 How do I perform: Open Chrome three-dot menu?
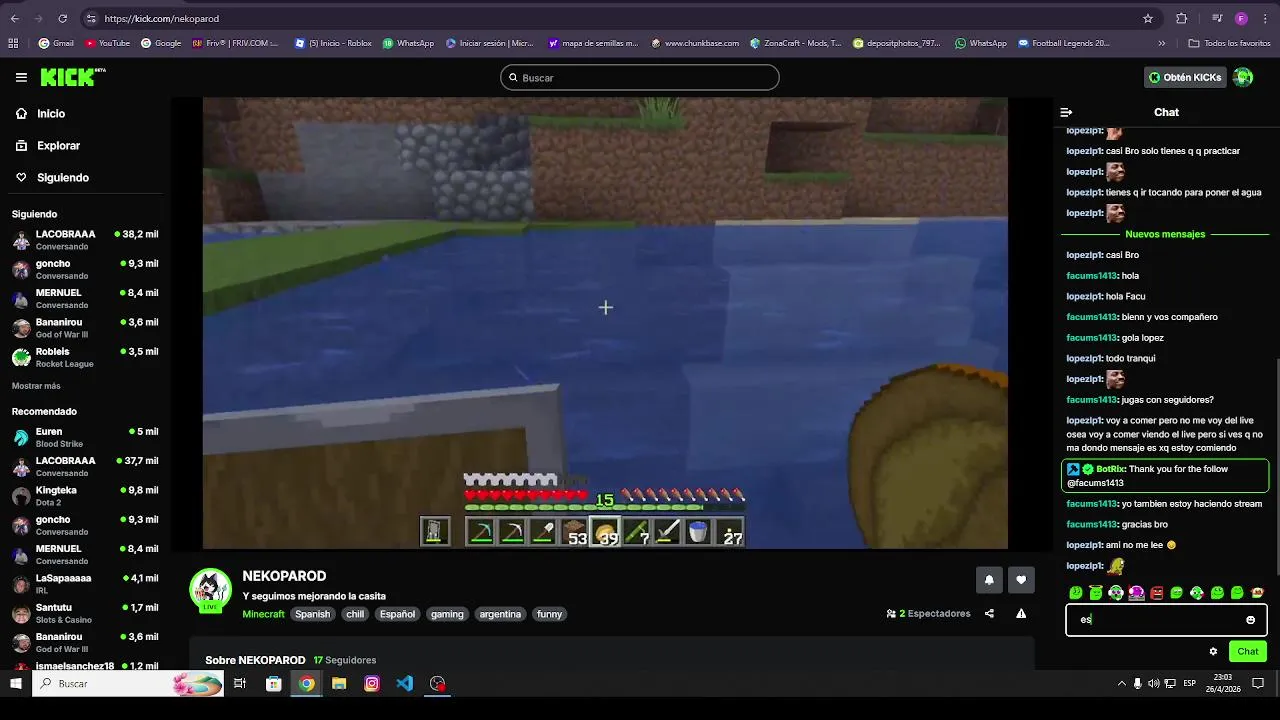coord(1264,18)
